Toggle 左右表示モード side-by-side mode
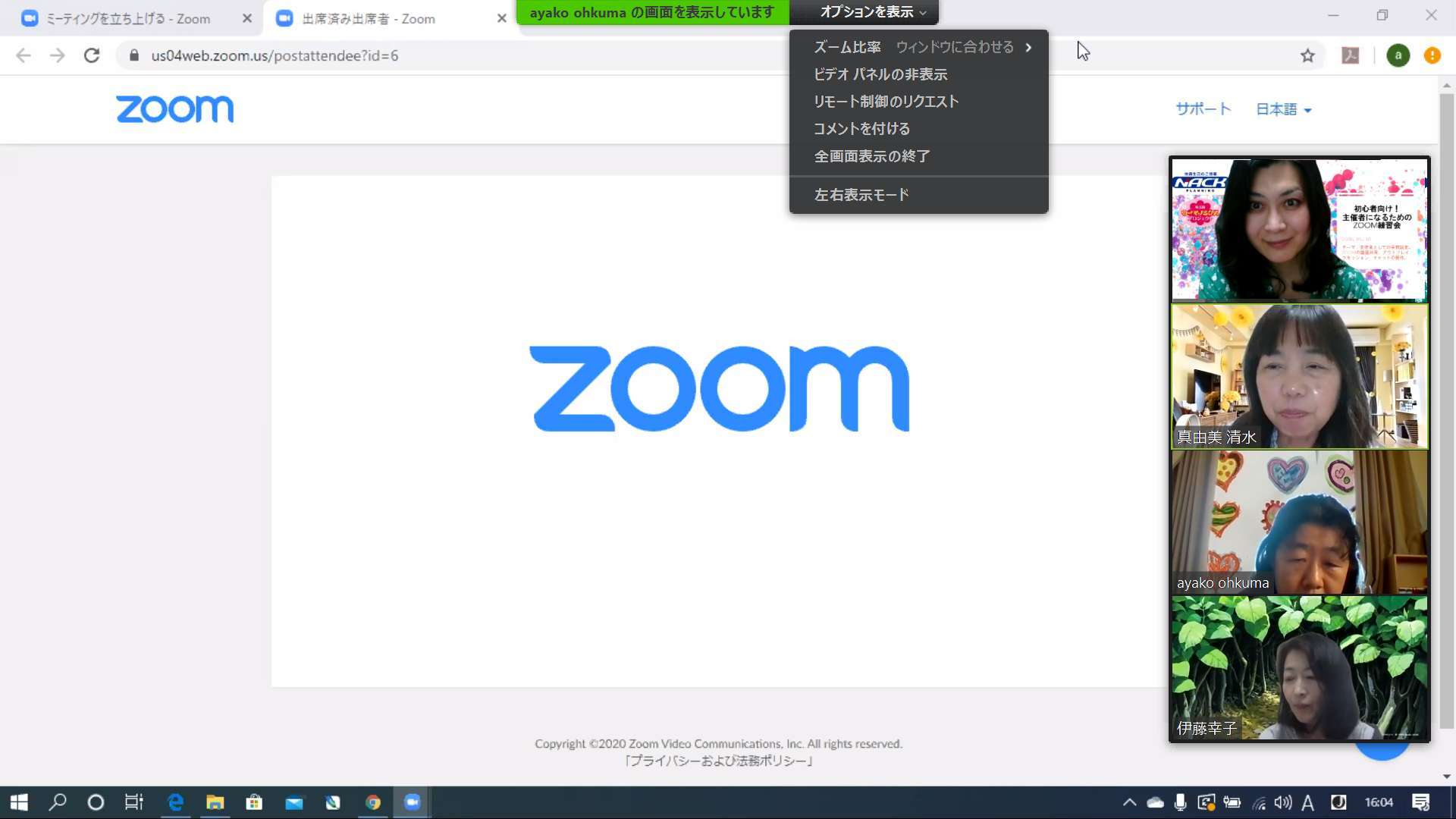Image resolution: width=1456 pixels, height=819 pixels. [x=861, y=195]
